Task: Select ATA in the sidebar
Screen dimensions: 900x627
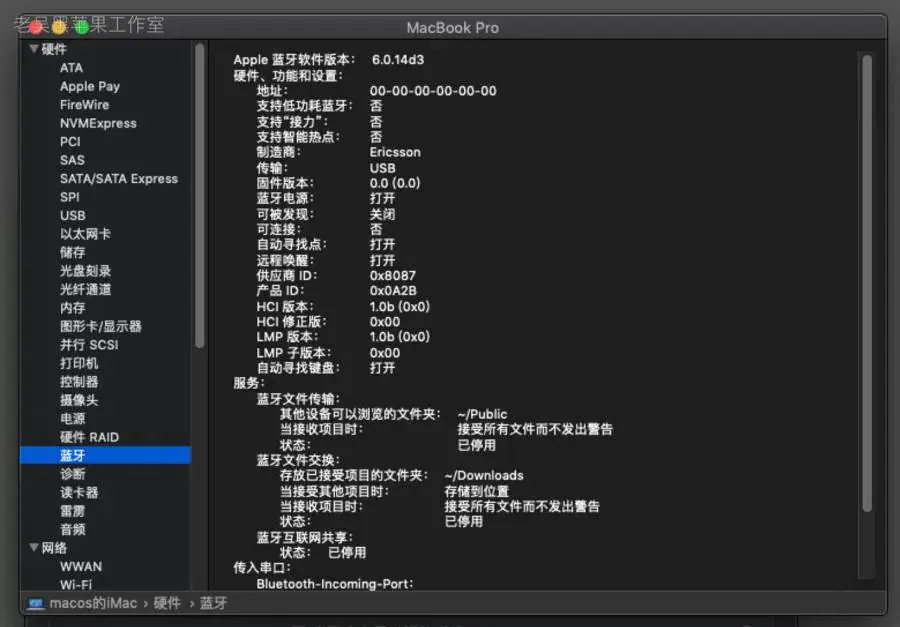Action: point(71,68)
